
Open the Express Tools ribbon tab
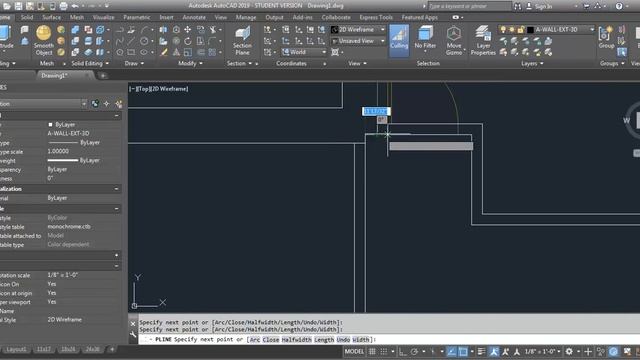click(376, 17)
